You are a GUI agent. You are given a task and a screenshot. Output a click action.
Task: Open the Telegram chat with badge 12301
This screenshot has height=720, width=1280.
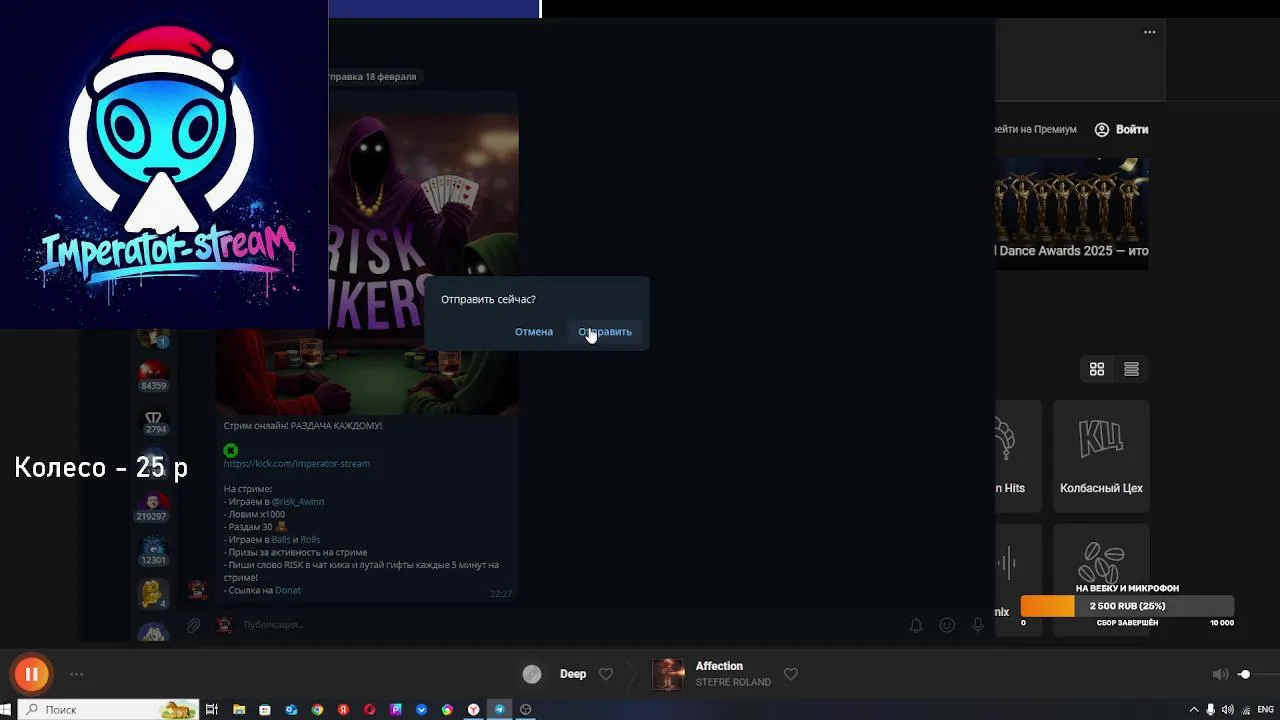[153, 551]
